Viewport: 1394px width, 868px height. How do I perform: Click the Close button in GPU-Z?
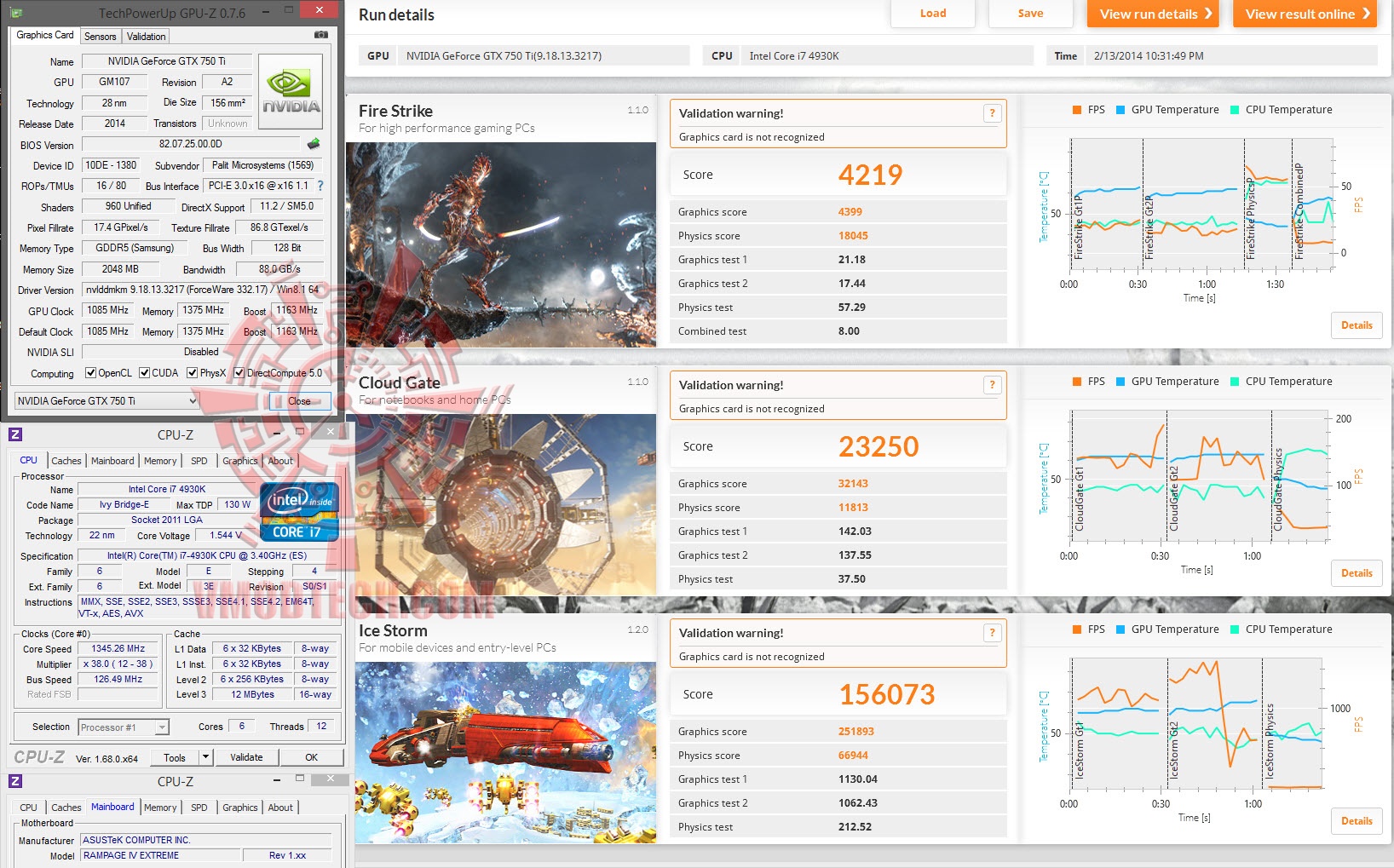tap(299, 401)
